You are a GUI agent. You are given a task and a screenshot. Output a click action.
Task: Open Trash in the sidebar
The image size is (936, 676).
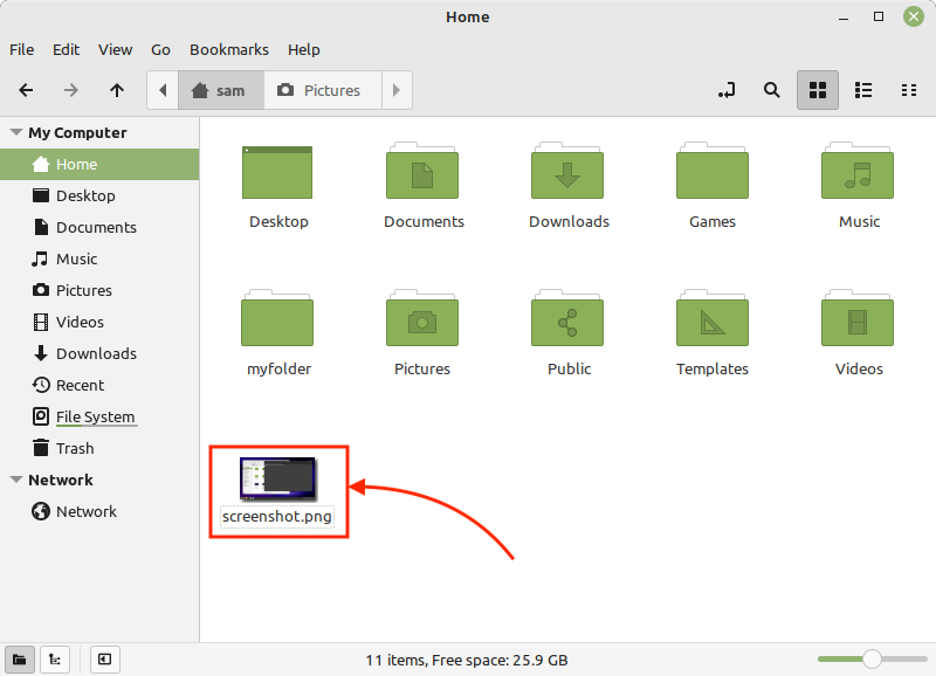[x=100, y=448]
